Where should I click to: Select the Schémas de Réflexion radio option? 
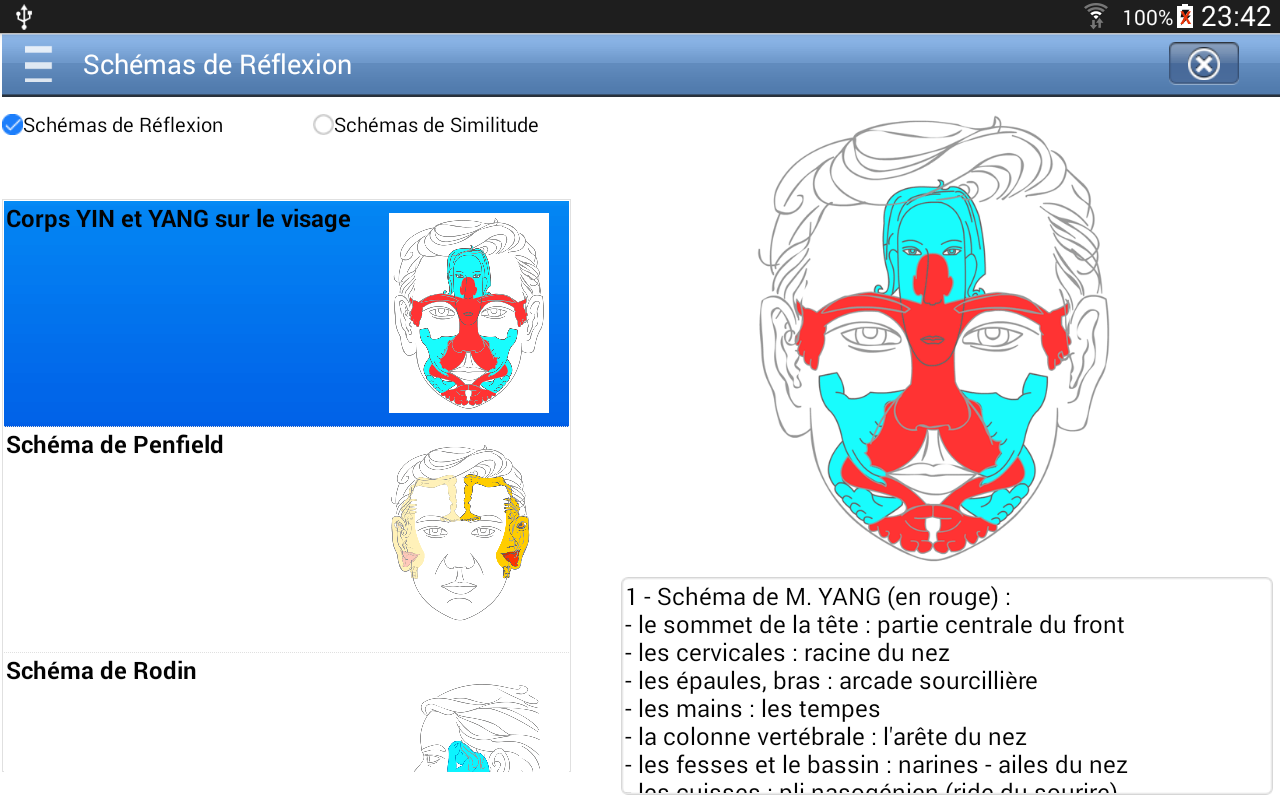click(x=112, y=125)
